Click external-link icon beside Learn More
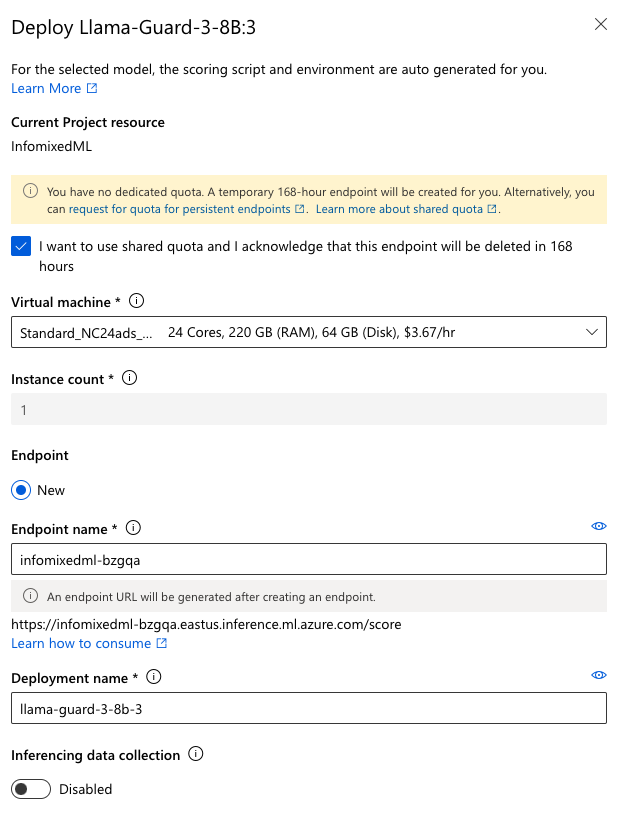The height and width of the screenshot is (816, 622). [92, 88]
